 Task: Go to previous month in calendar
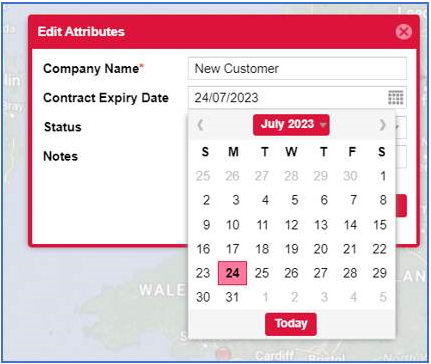(x=200, y=125)
